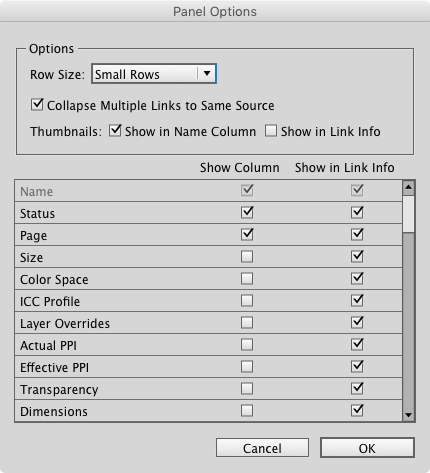430x473 pixels.
Task: Select the Transparency row label
Action: [59, 389]
